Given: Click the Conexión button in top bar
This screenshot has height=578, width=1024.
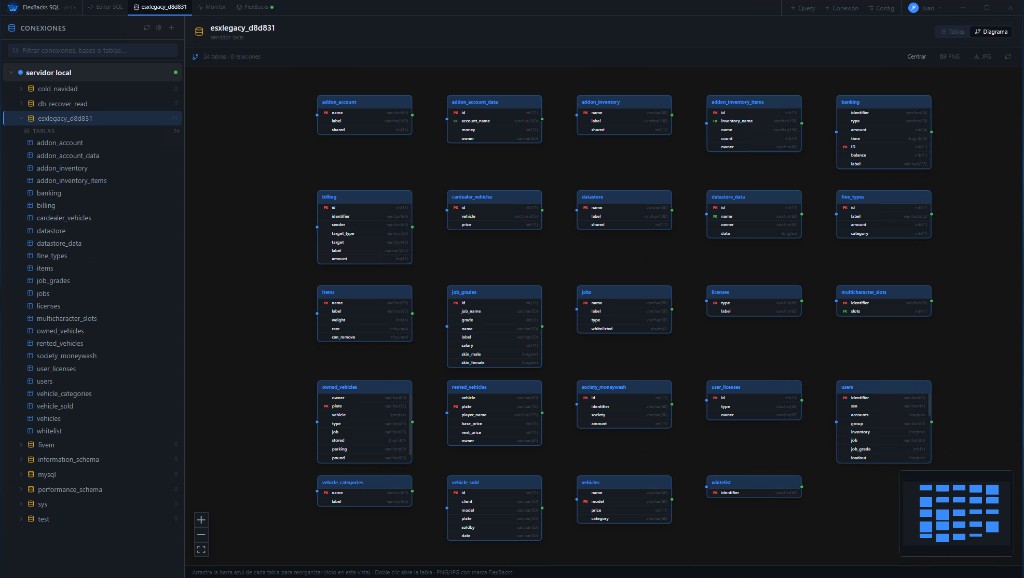Looking at the screenshot, I should point(841,8).
